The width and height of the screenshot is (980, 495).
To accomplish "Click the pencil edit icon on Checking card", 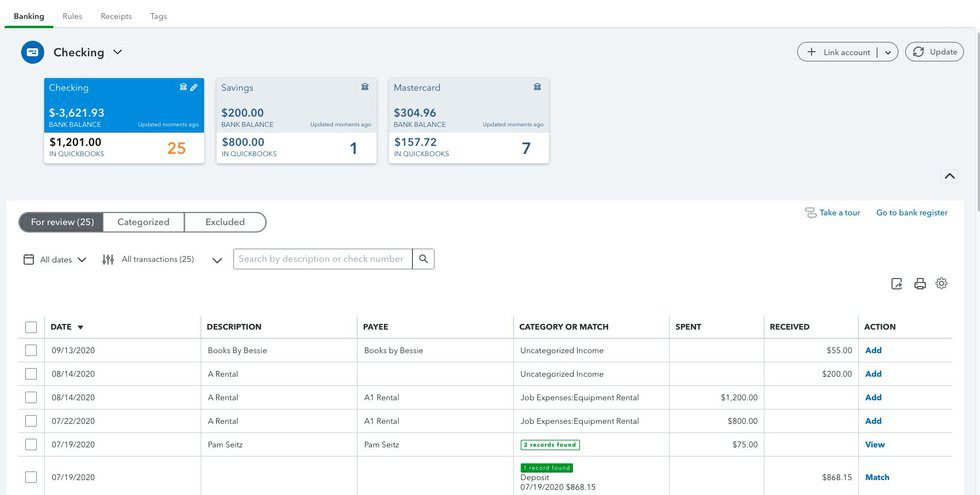I will pyautogui.click(x=194, y=88).
